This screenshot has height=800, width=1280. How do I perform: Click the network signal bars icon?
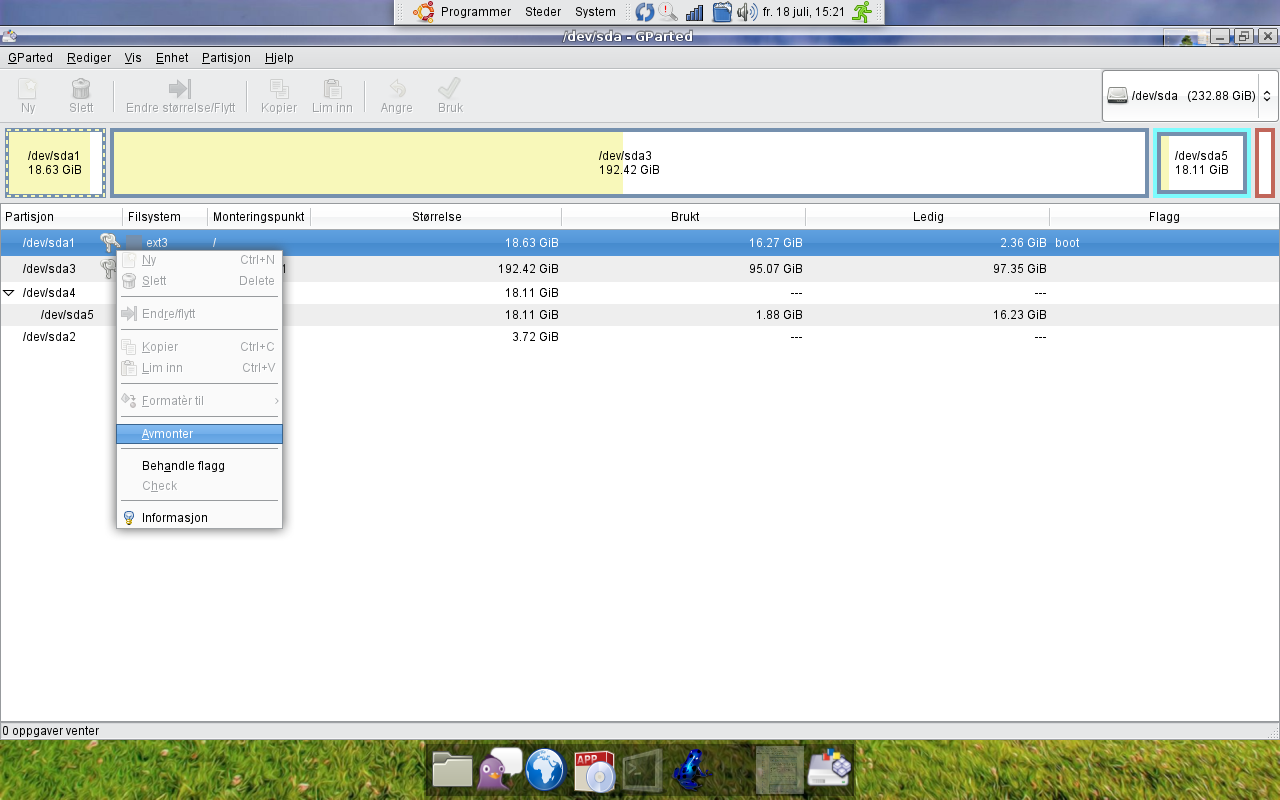pyautogui.click(x=695, y=12)
